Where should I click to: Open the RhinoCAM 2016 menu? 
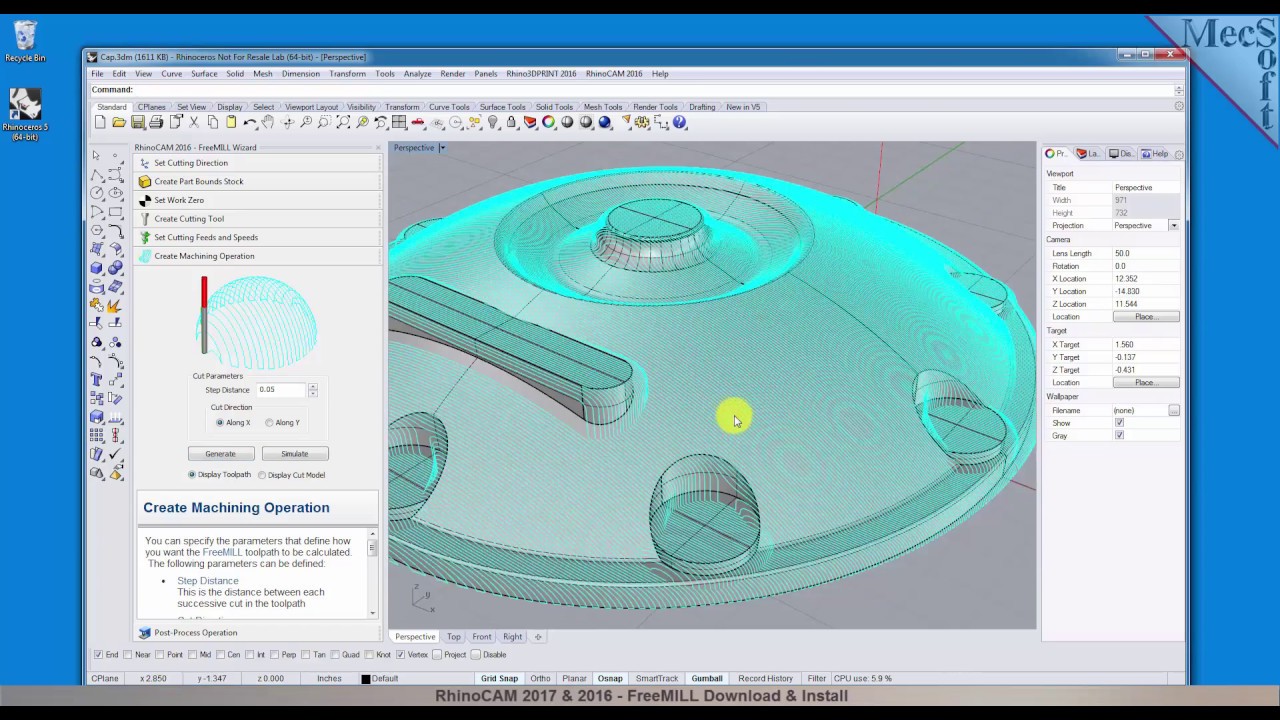(x=614, y=74)
